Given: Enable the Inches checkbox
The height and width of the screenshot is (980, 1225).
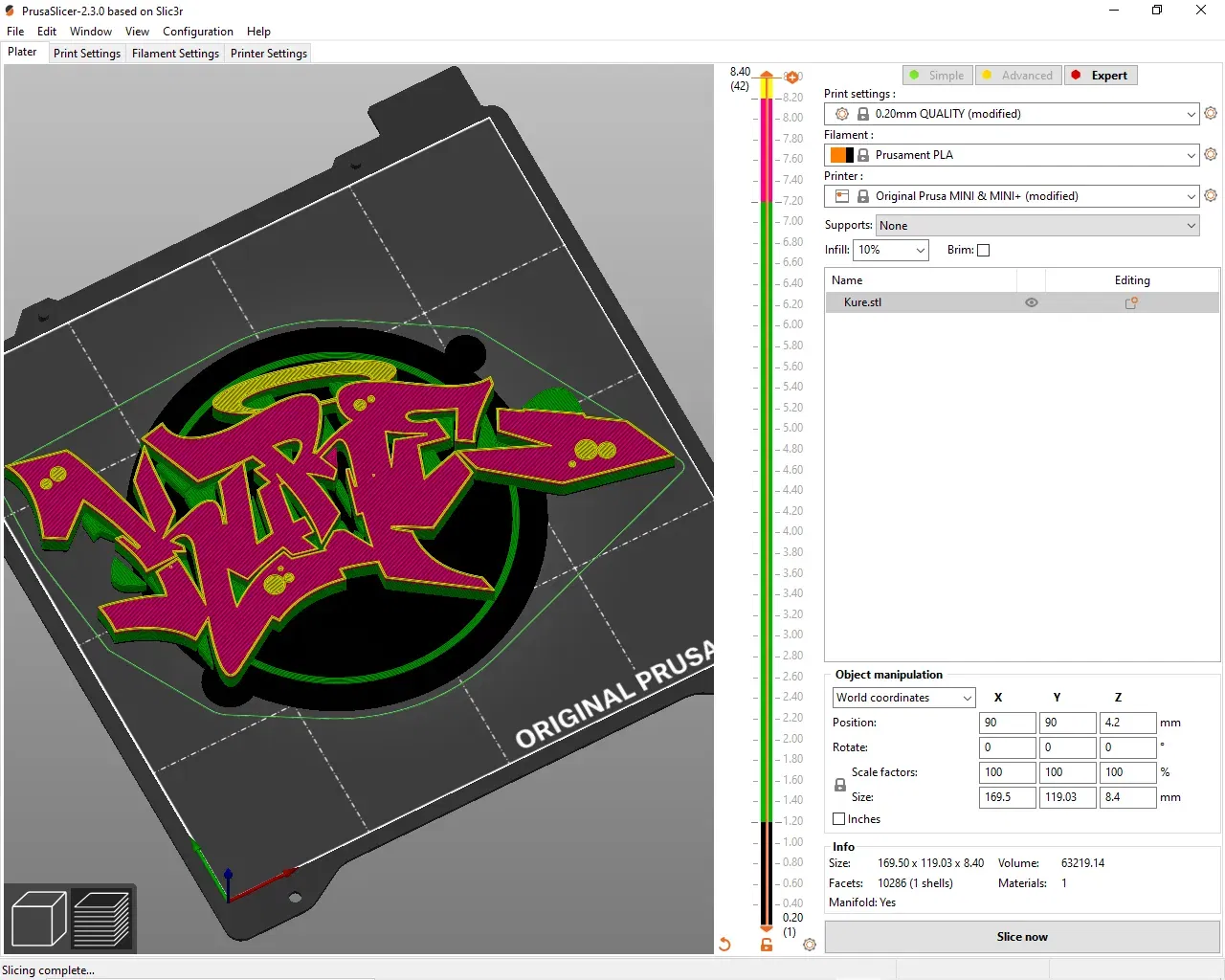Looking at the screenshot, I should pos(839,819).
